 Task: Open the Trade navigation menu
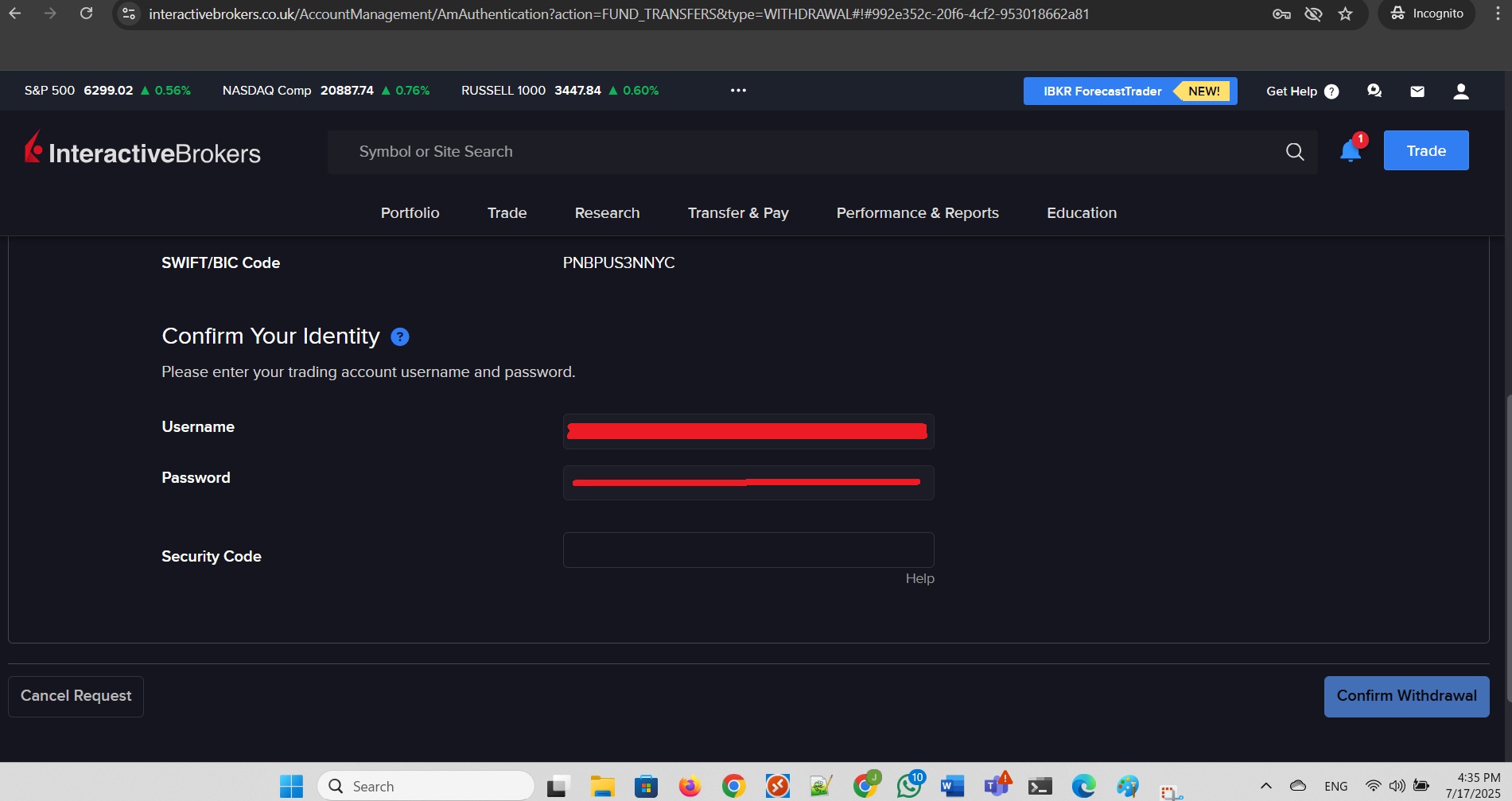pos(507,212)
